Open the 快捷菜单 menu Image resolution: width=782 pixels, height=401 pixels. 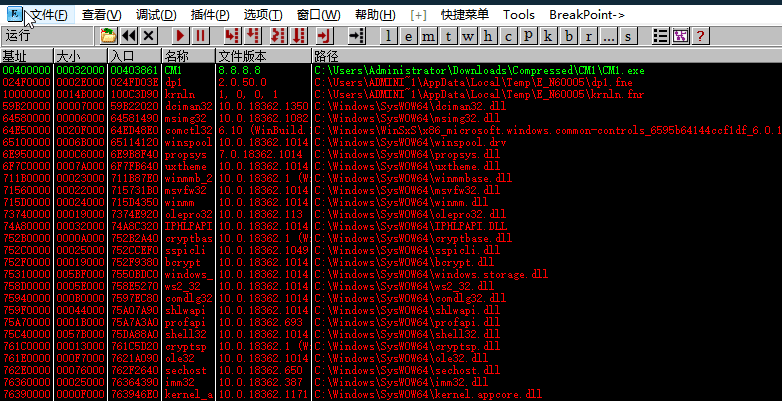click(x=465, y=15)
